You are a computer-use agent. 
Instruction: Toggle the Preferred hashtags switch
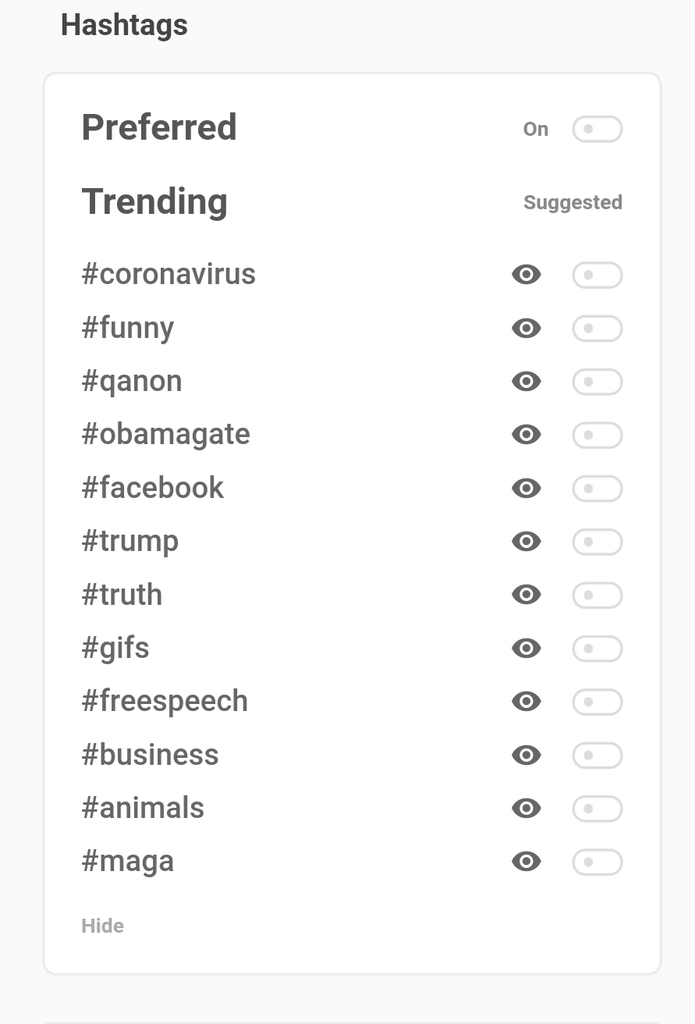(597, 129)
